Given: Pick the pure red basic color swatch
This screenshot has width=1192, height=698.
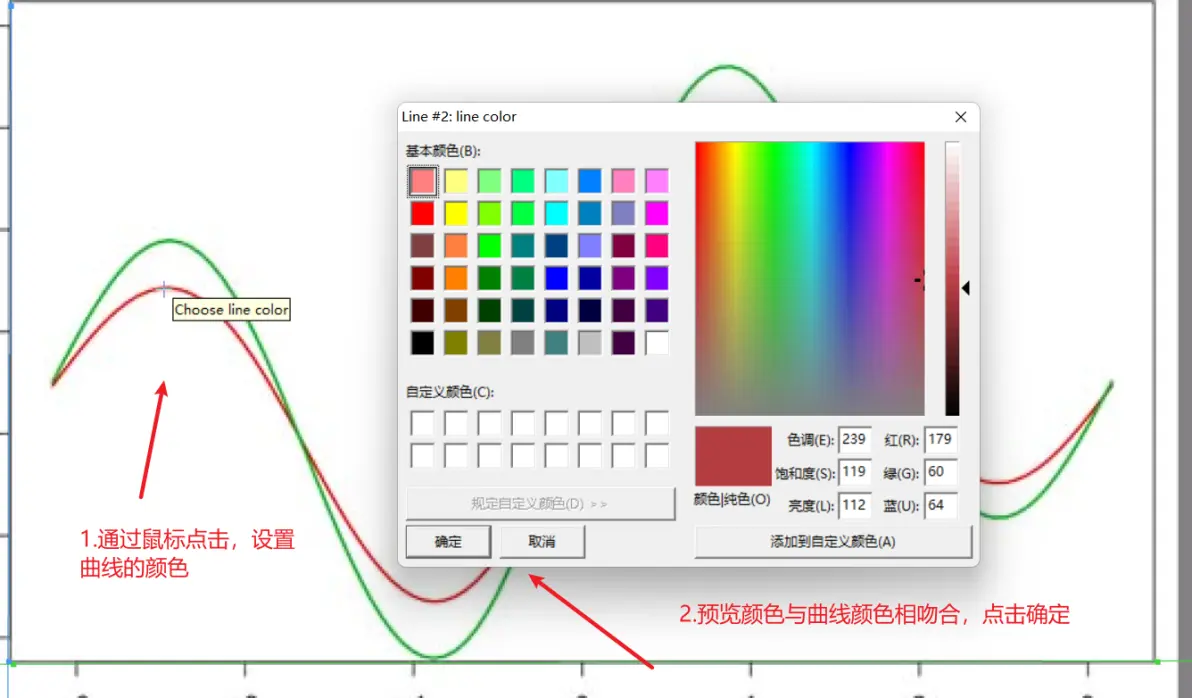Looking at the screenshot, I should (x=423, y=214).
